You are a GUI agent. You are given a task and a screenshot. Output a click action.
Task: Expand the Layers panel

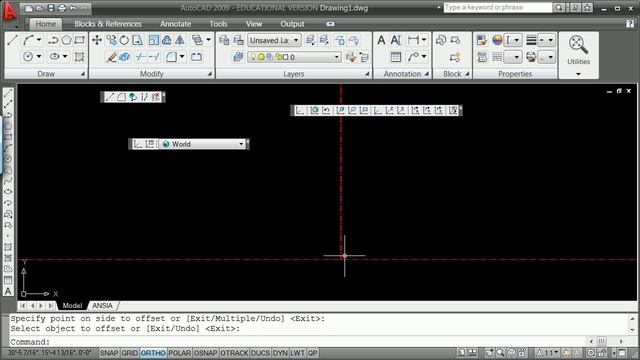367,74
